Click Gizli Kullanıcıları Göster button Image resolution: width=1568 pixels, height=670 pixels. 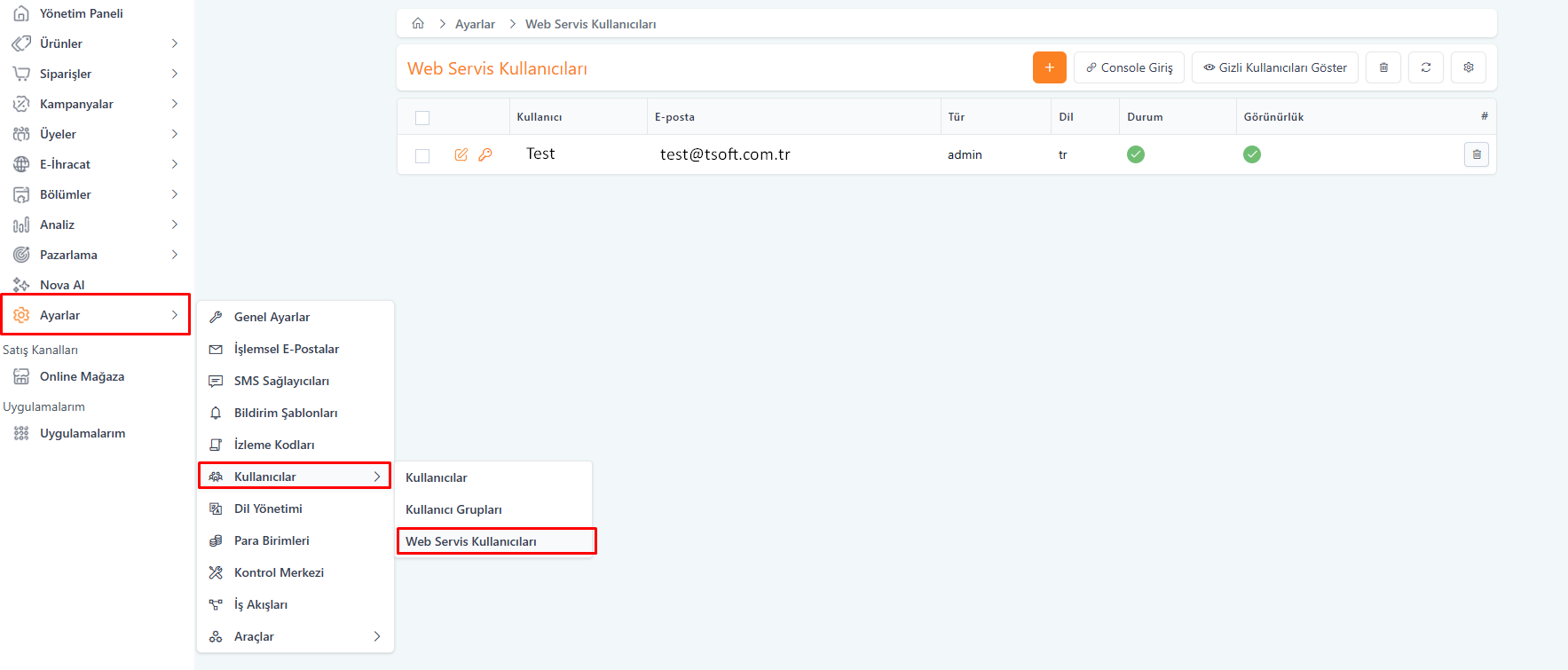click(x=1274, y=67)
